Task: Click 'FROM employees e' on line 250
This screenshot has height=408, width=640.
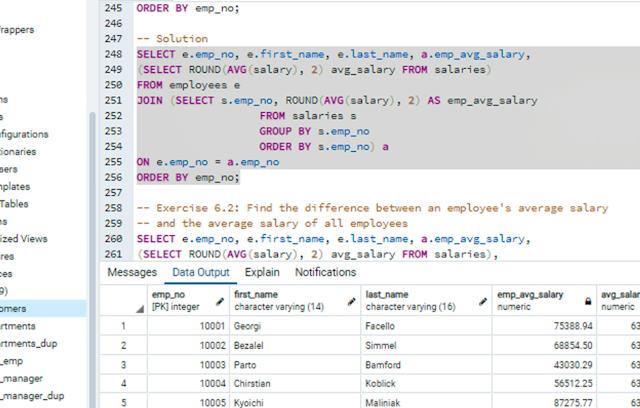Action: coord(189,85)
